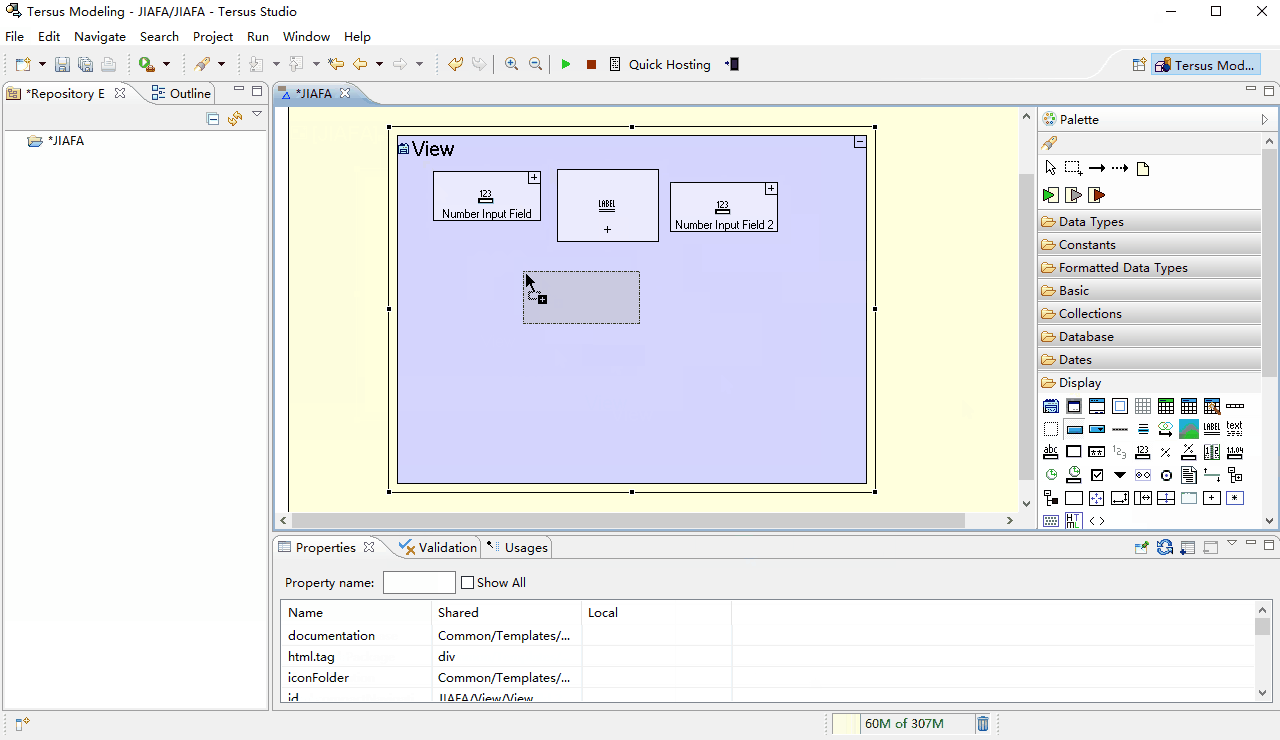Expand the Constants palette drawer

coord(1149,244)
